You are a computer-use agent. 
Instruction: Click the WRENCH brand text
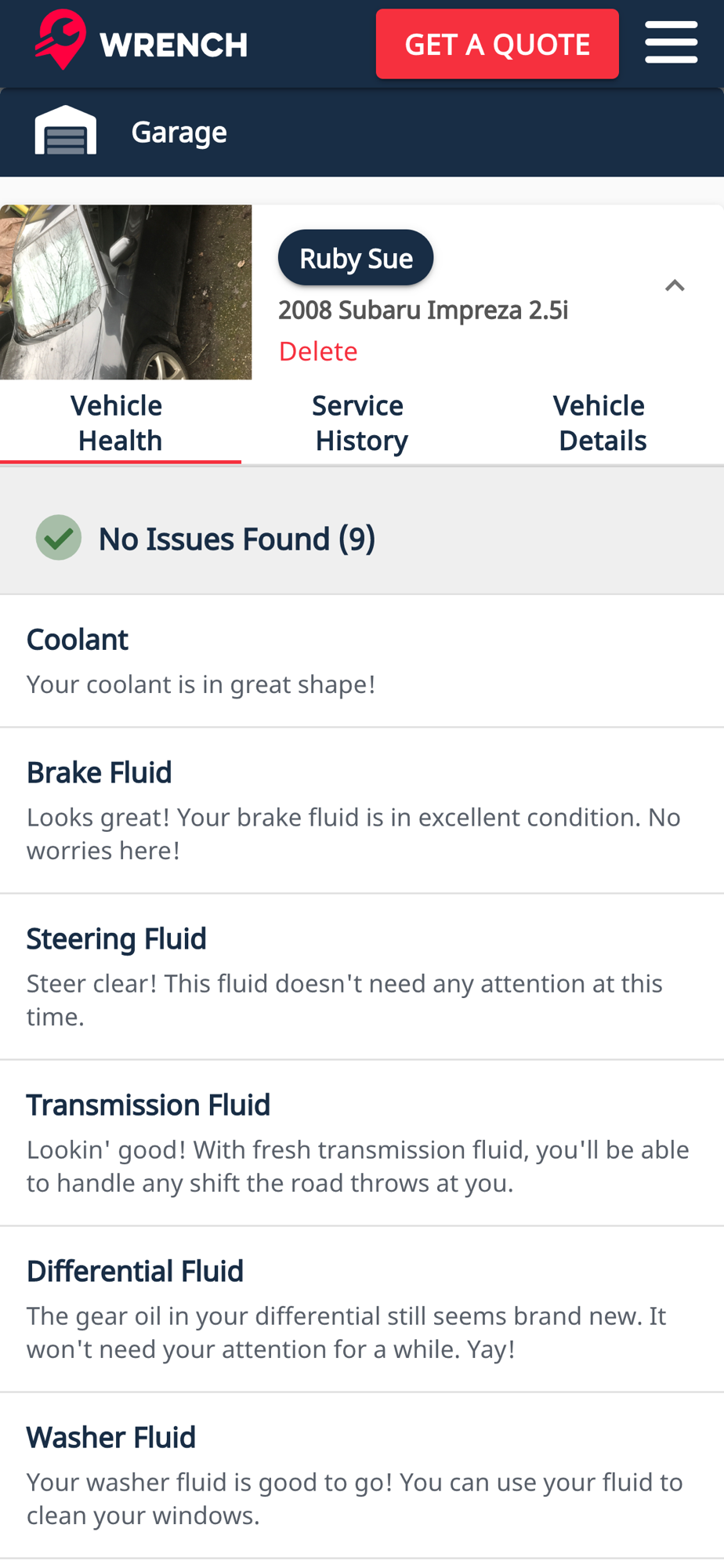pyautogui.click(x=174, y=45)
